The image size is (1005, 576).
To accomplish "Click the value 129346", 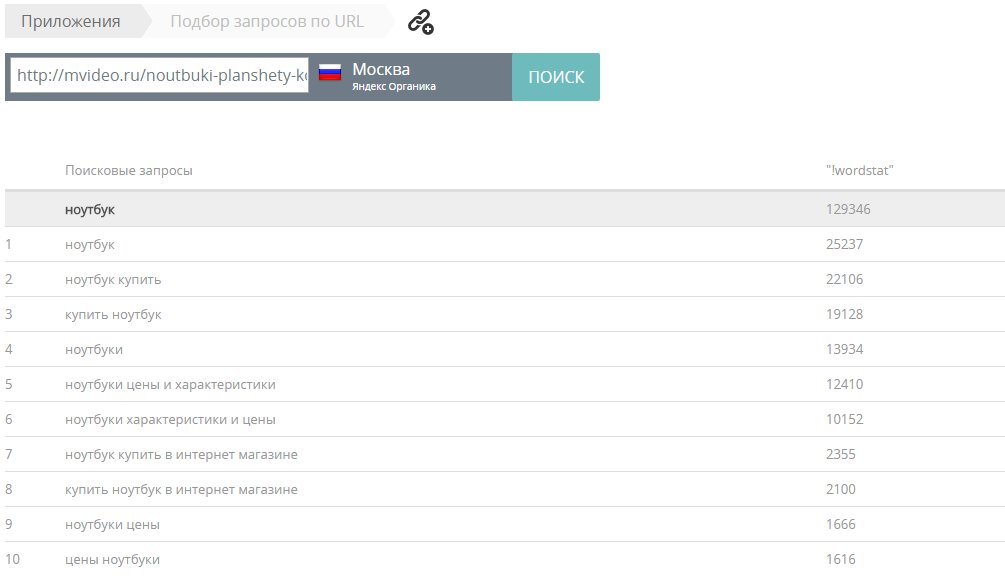I will 848,210.
